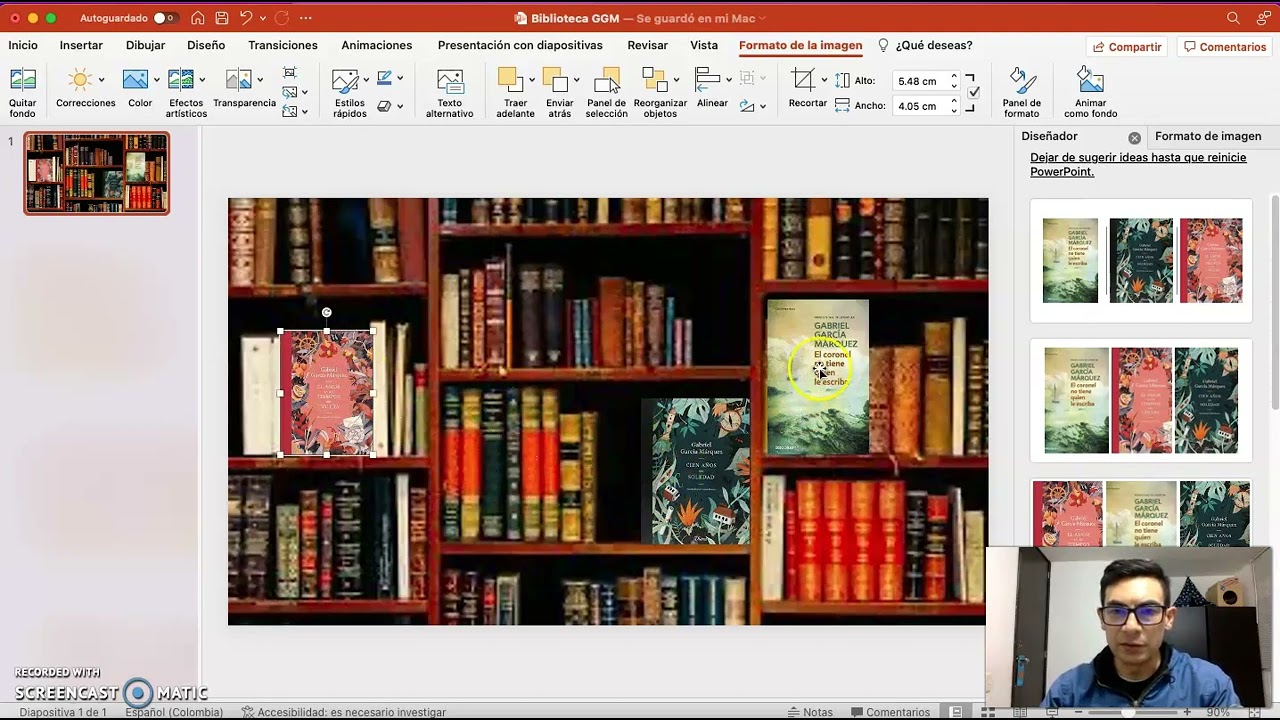Click the search magnifier in title bar

(1233, 18)
